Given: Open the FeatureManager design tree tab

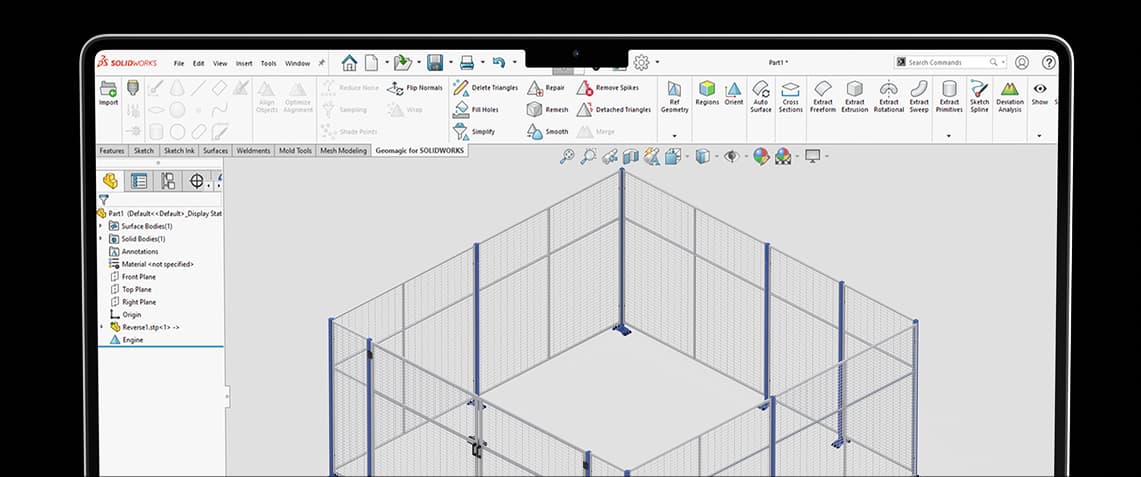Looking at the screenshot, I should point(110,180).
